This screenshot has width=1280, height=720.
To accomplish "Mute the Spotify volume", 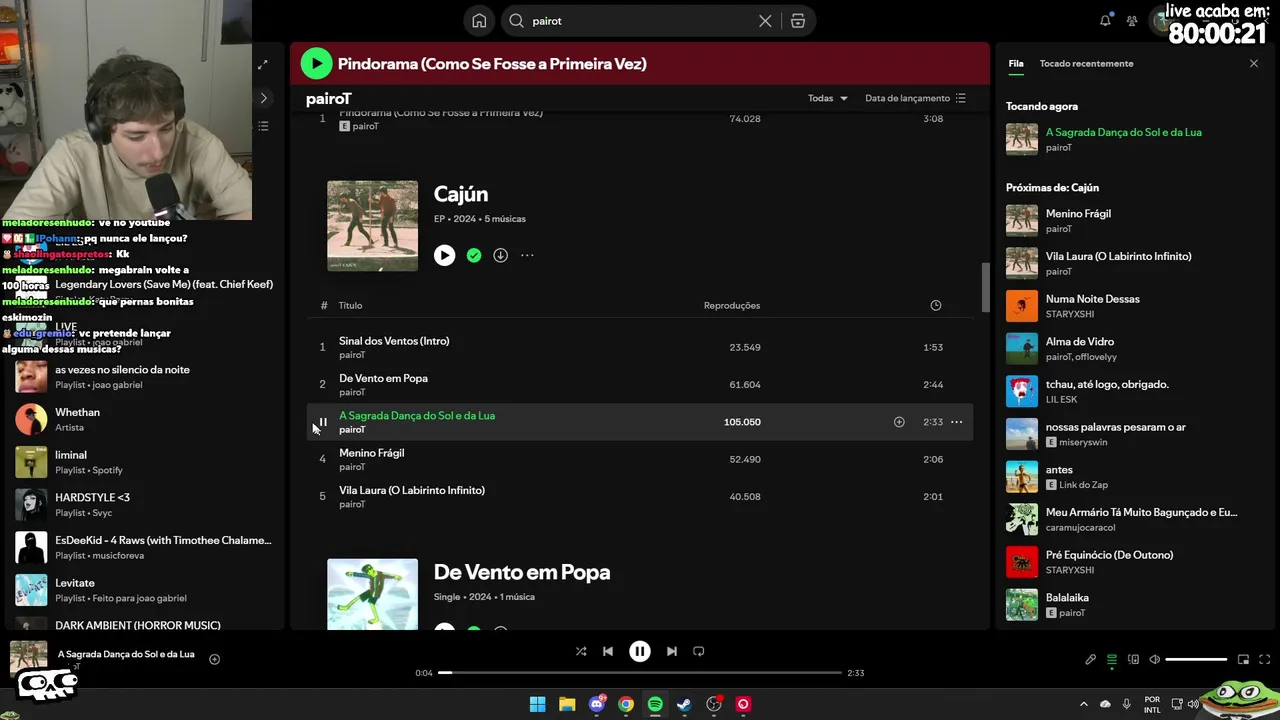I will pyautogui.click(x=1155, y=659).
